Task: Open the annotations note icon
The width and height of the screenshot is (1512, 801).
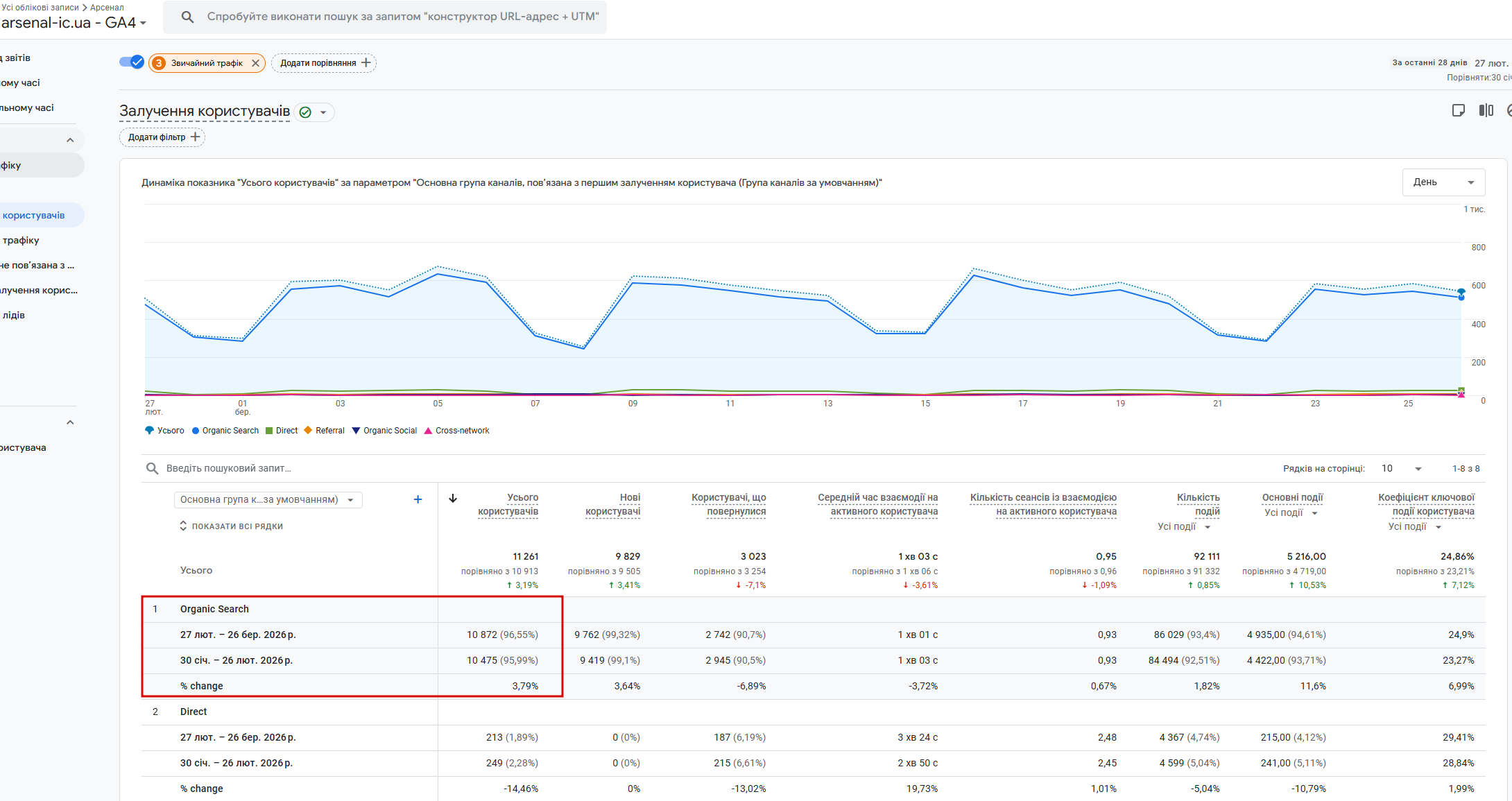Action: pos(1458,110)
